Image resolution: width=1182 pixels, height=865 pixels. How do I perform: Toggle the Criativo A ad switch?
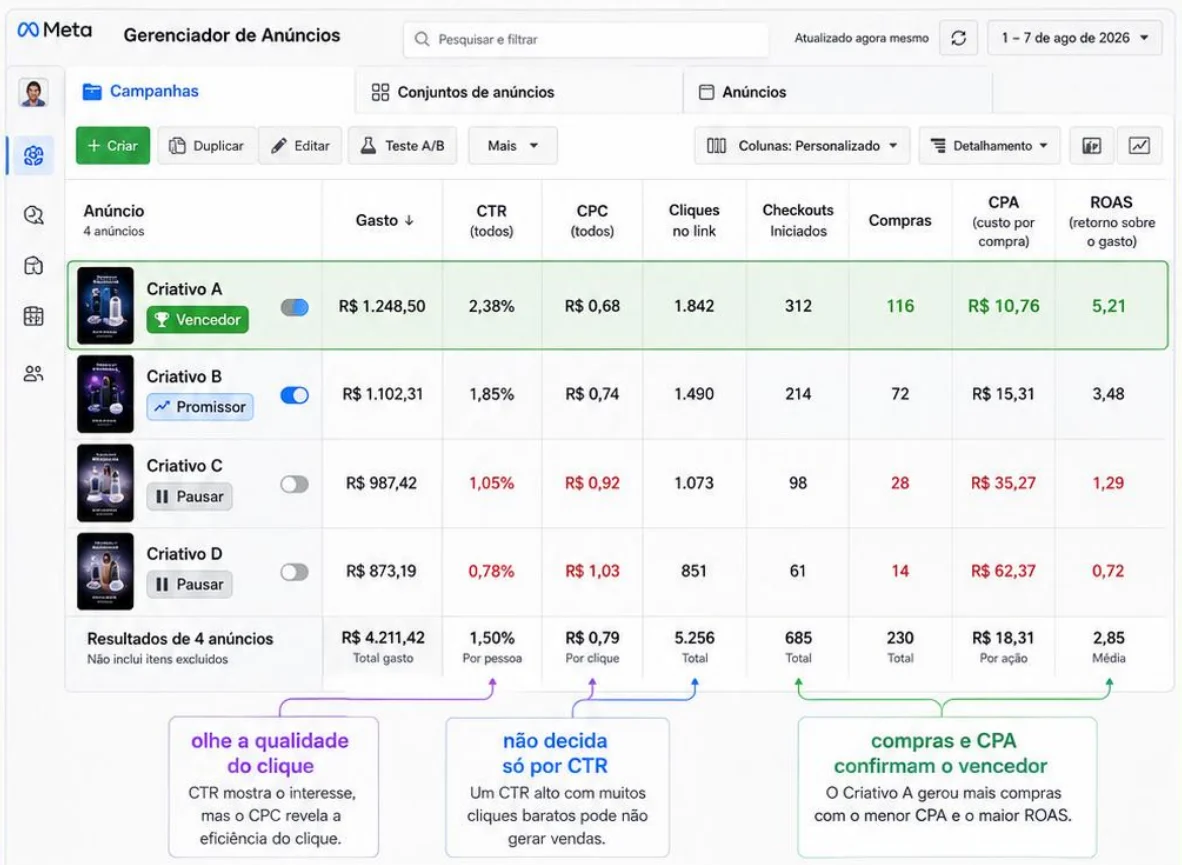pyautogui.click(x=295, y=307)
